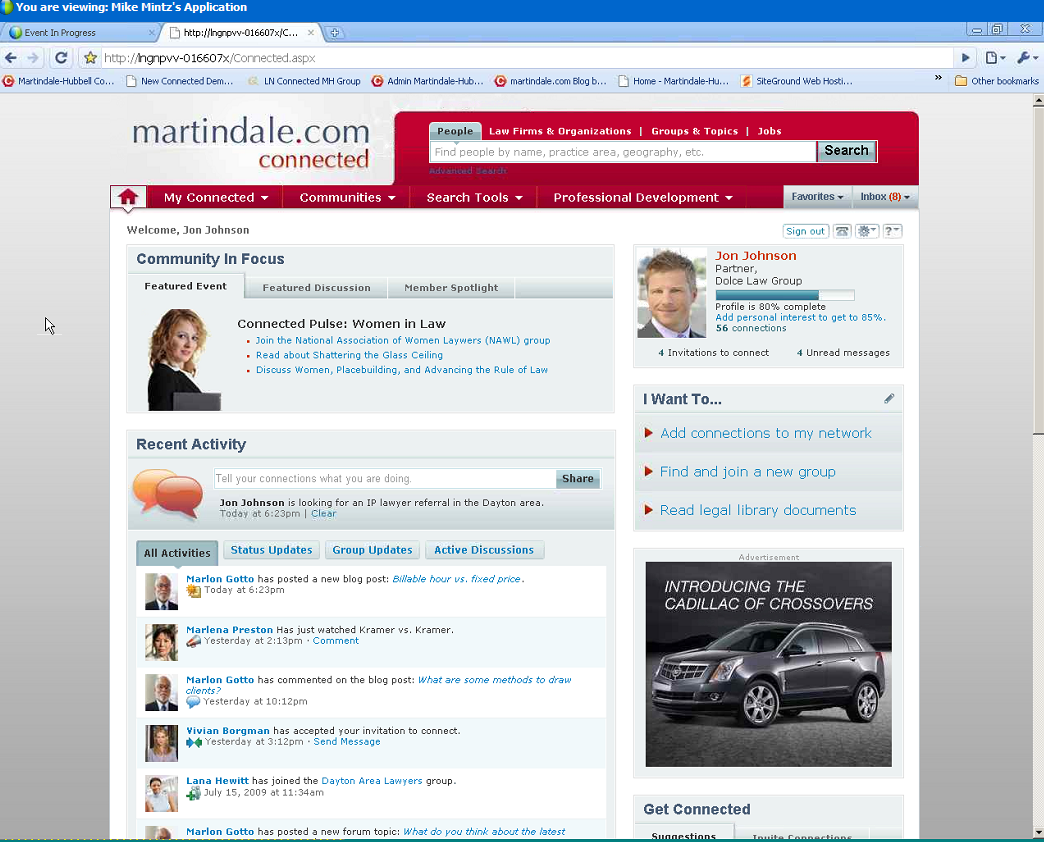
Task: Filter by Status Updates
Action: 271,550
